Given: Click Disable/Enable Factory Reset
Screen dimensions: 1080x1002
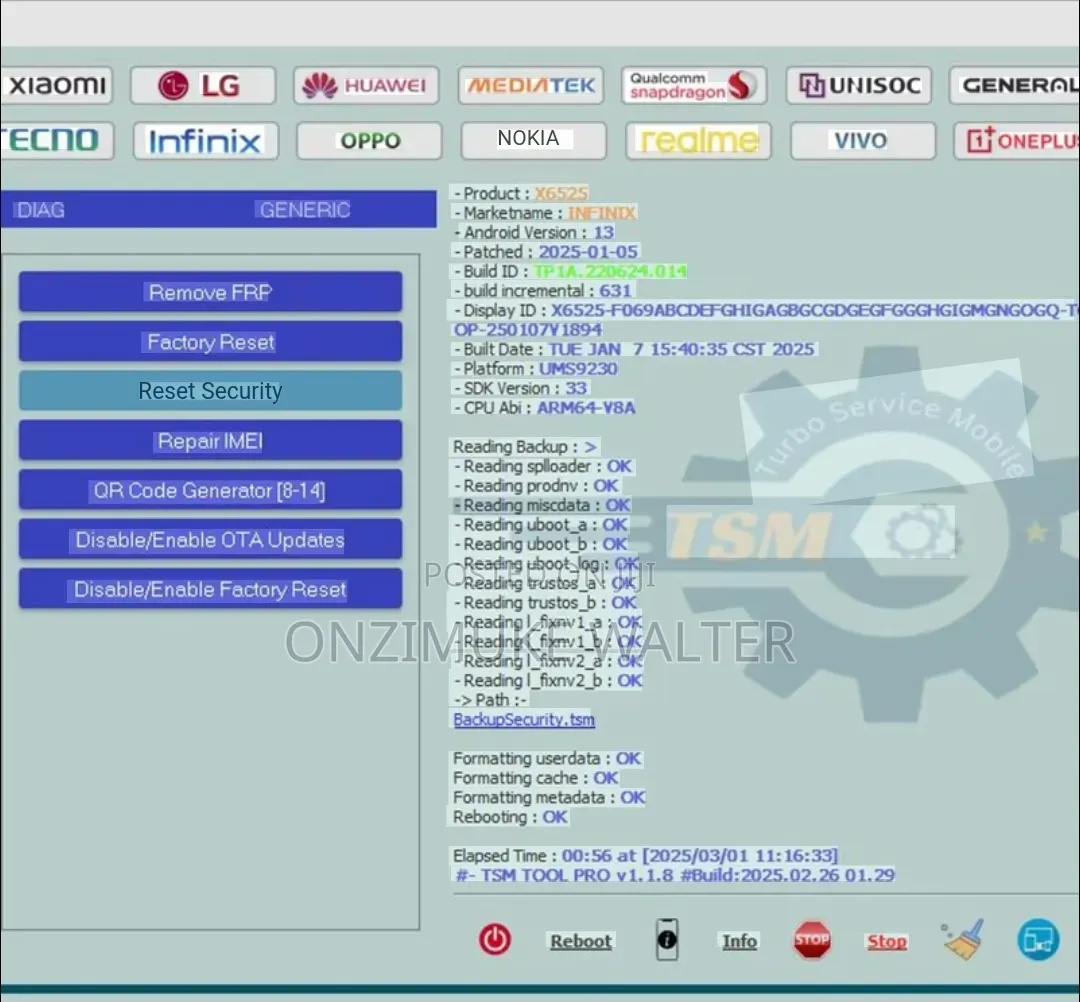Looking at the screenshot, I should (211, 589).
